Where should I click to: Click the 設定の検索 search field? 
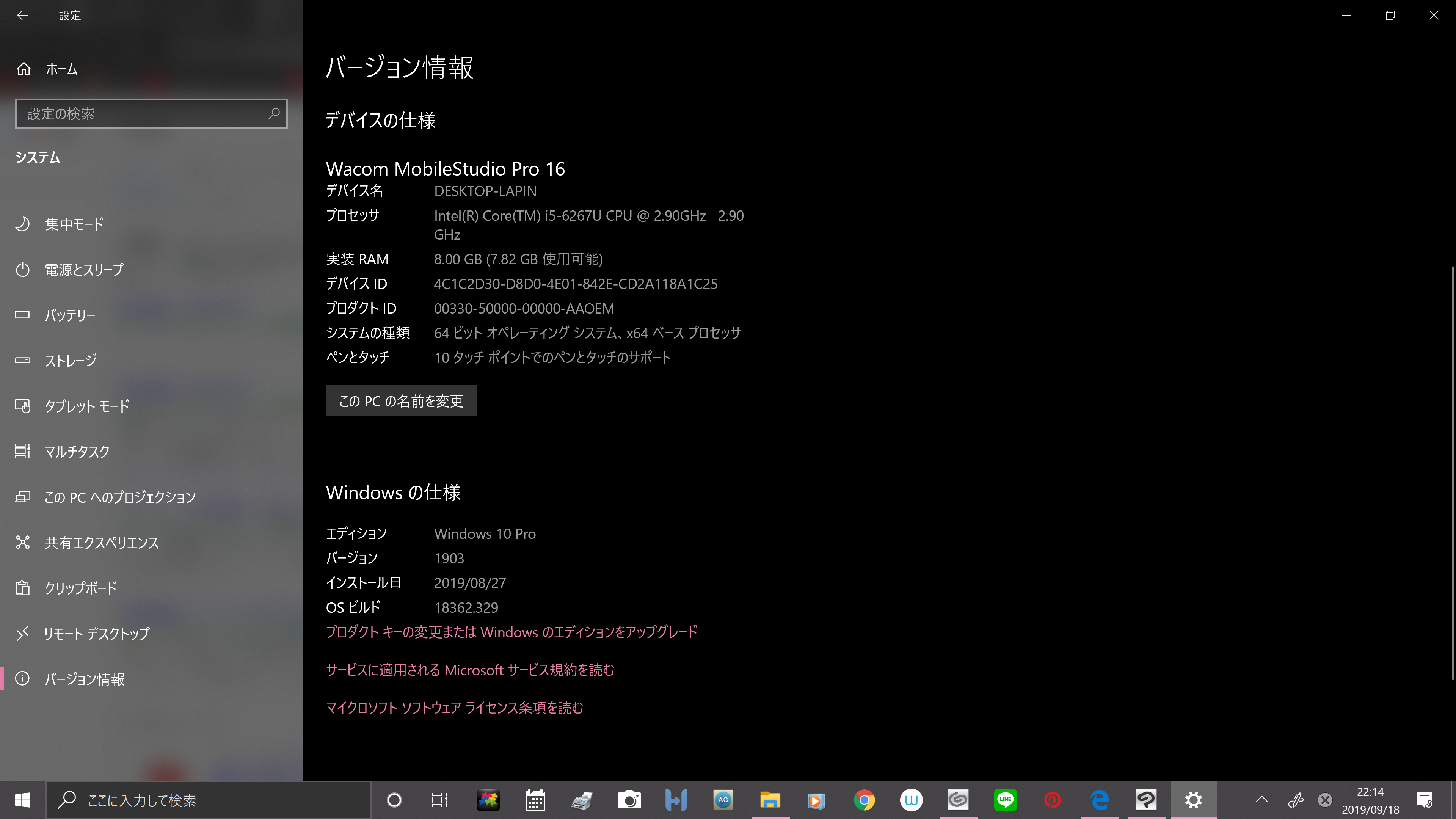point(141,114)
